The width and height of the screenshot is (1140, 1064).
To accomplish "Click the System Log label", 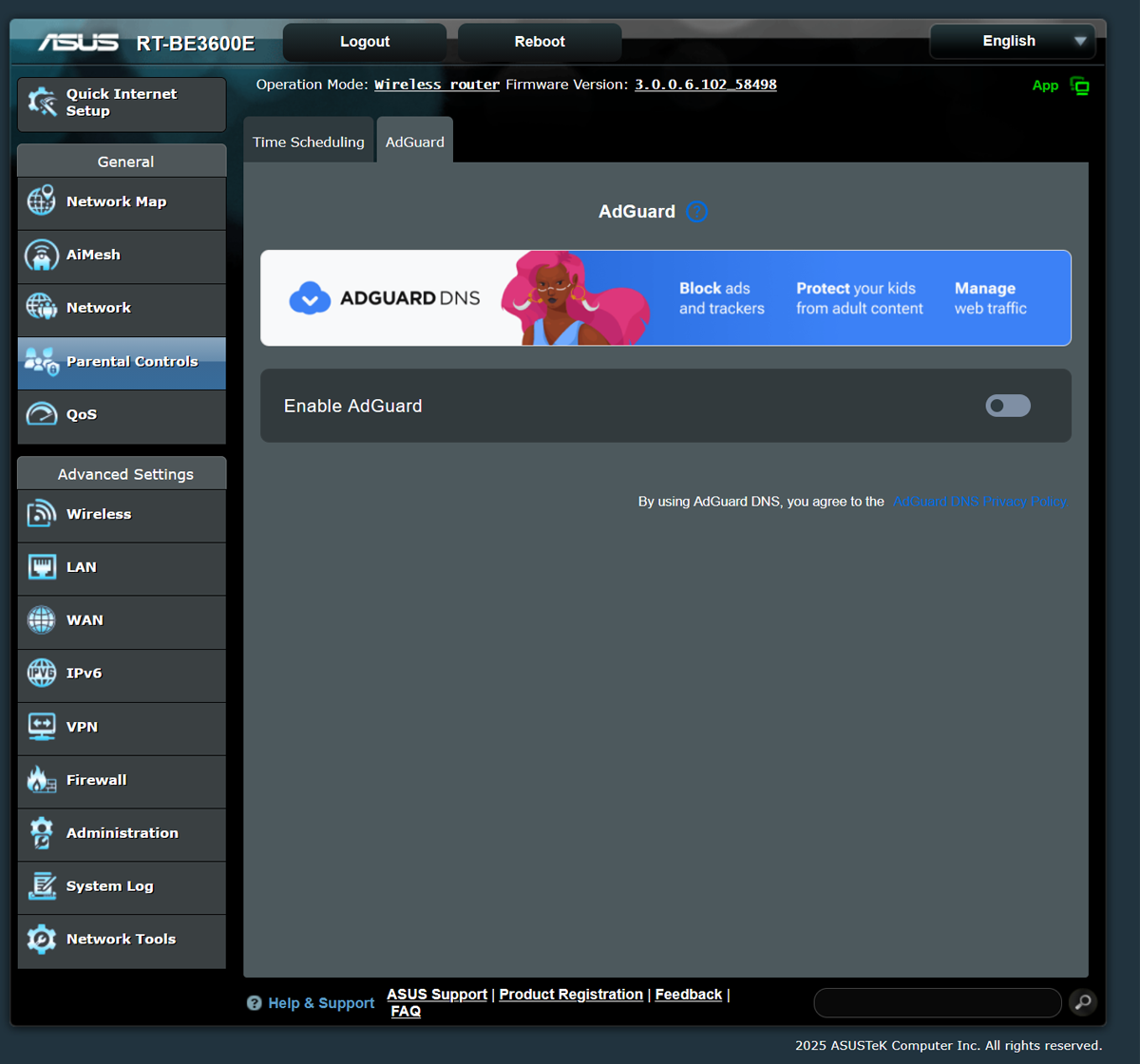I will tap(109, 886).
